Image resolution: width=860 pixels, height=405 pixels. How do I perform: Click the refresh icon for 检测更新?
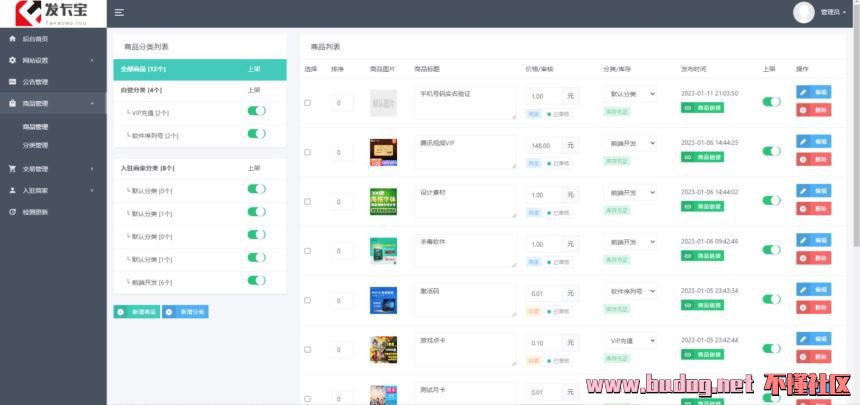[x=12, y=212]
